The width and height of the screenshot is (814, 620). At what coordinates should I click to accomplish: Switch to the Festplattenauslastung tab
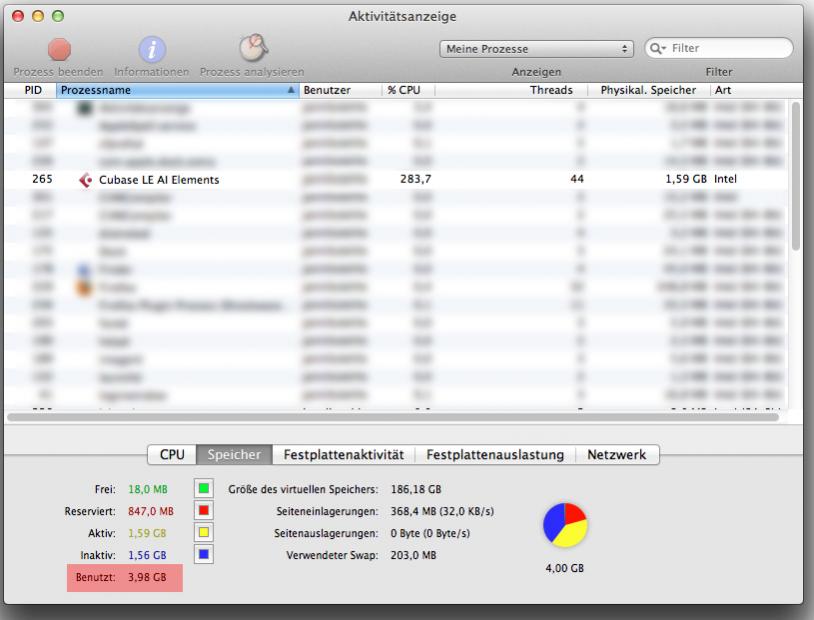(495, 455)
